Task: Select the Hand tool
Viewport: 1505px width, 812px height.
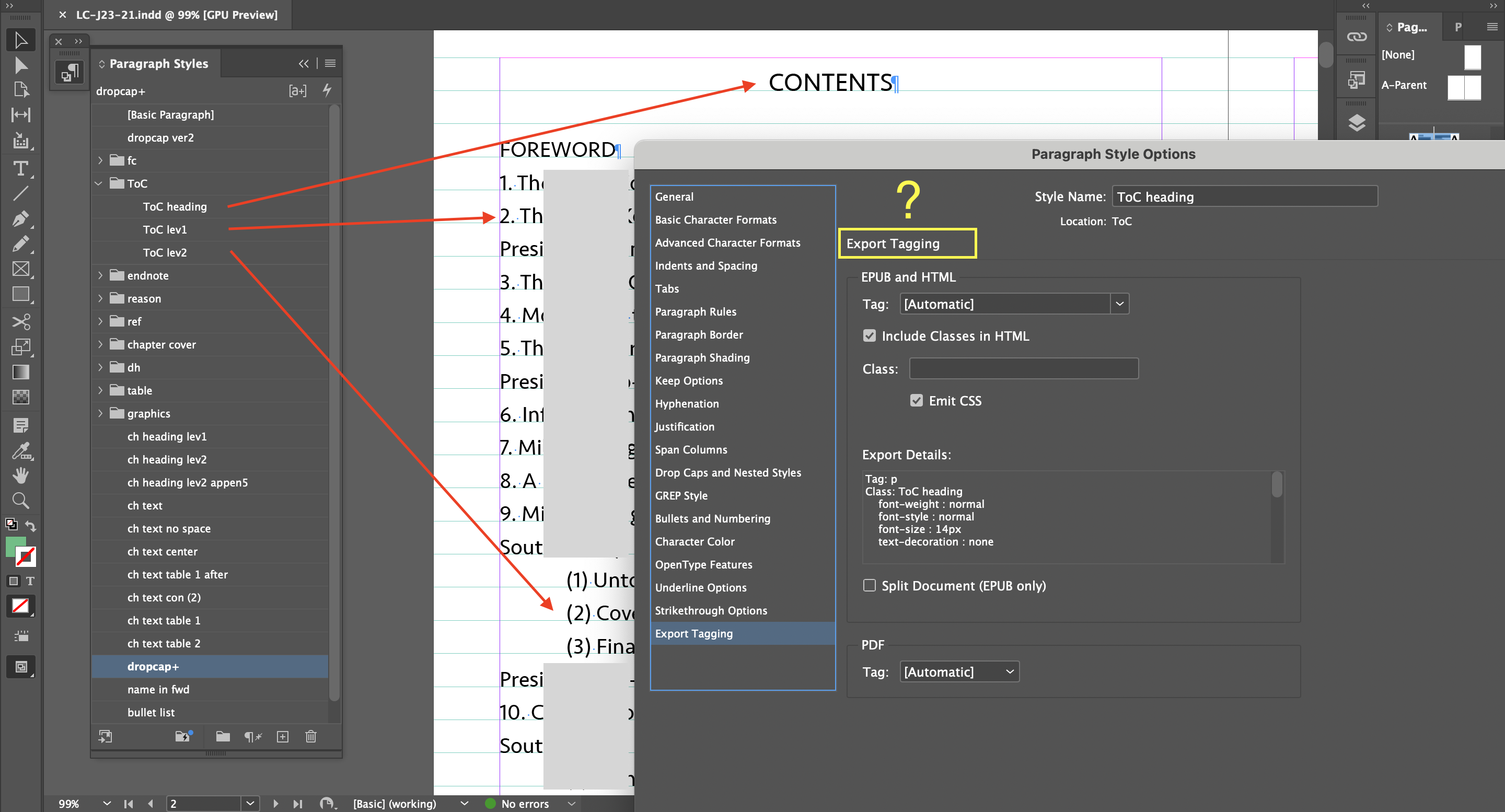Action: [x=21, y=475]
